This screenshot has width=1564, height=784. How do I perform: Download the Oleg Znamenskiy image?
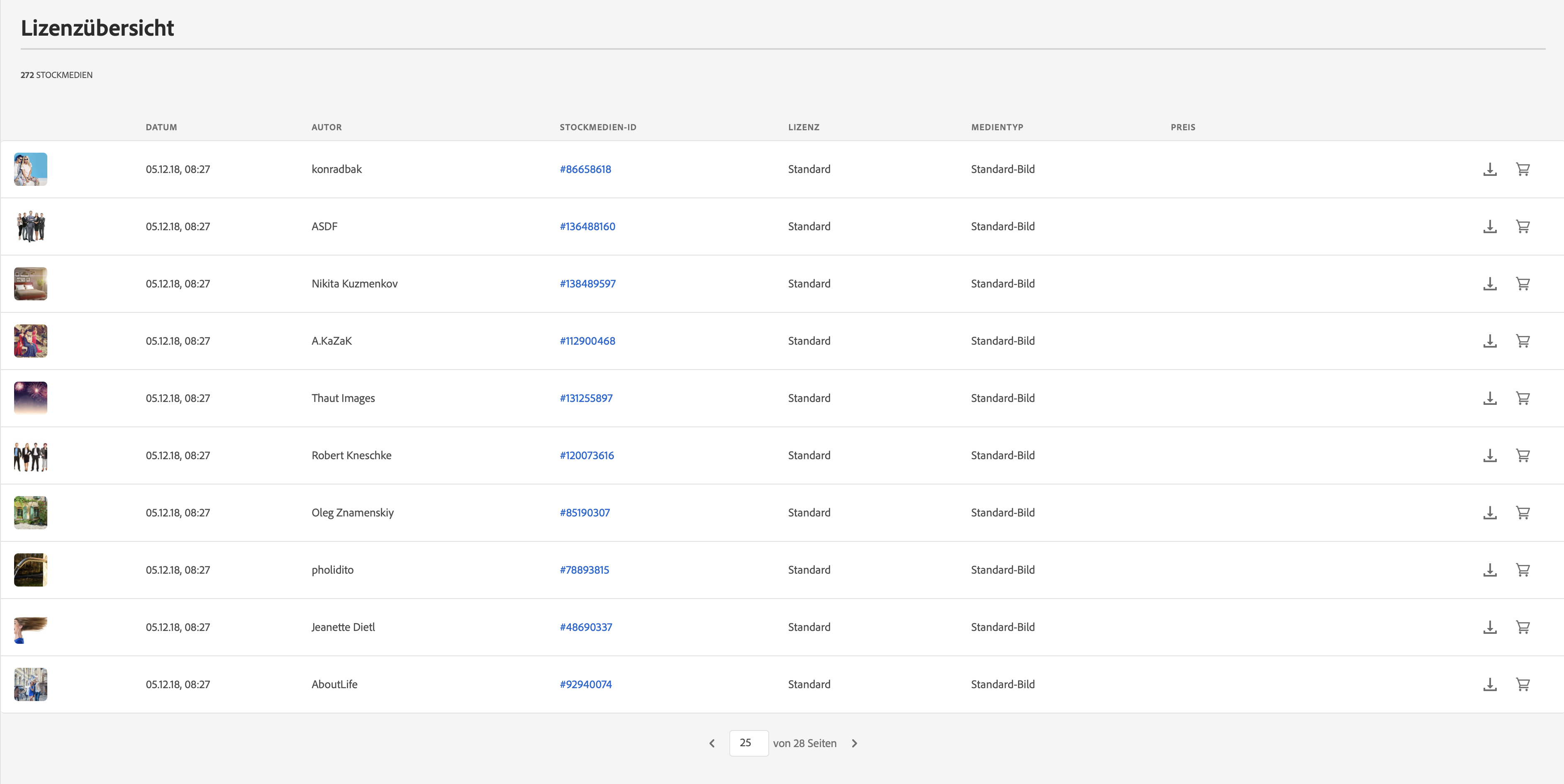(x=1489, y=513)
